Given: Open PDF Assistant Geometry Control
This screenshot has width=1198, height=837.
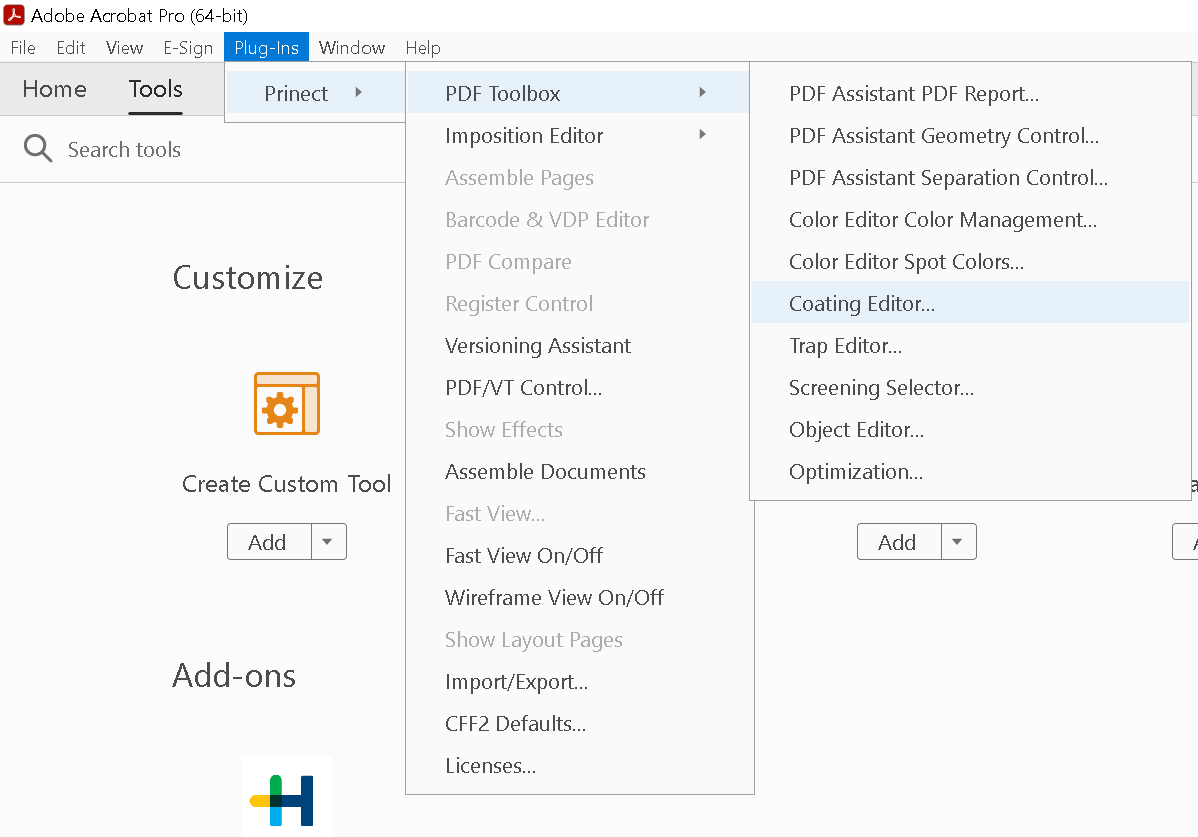Looking at the screenshot, I should tap(970, 135).
